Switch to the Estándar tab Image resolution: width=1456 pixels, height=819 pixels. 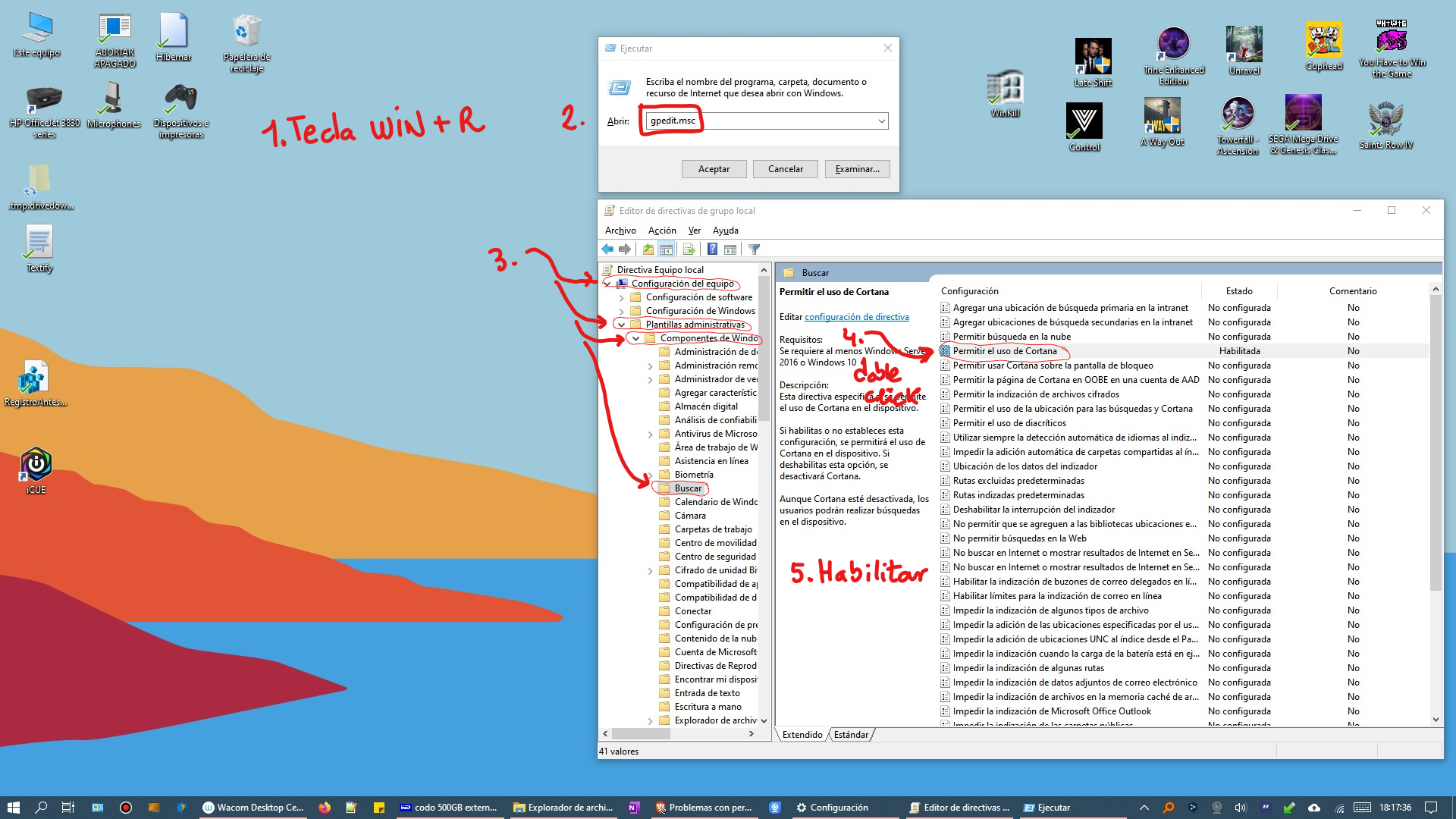[x=851, y=735]
